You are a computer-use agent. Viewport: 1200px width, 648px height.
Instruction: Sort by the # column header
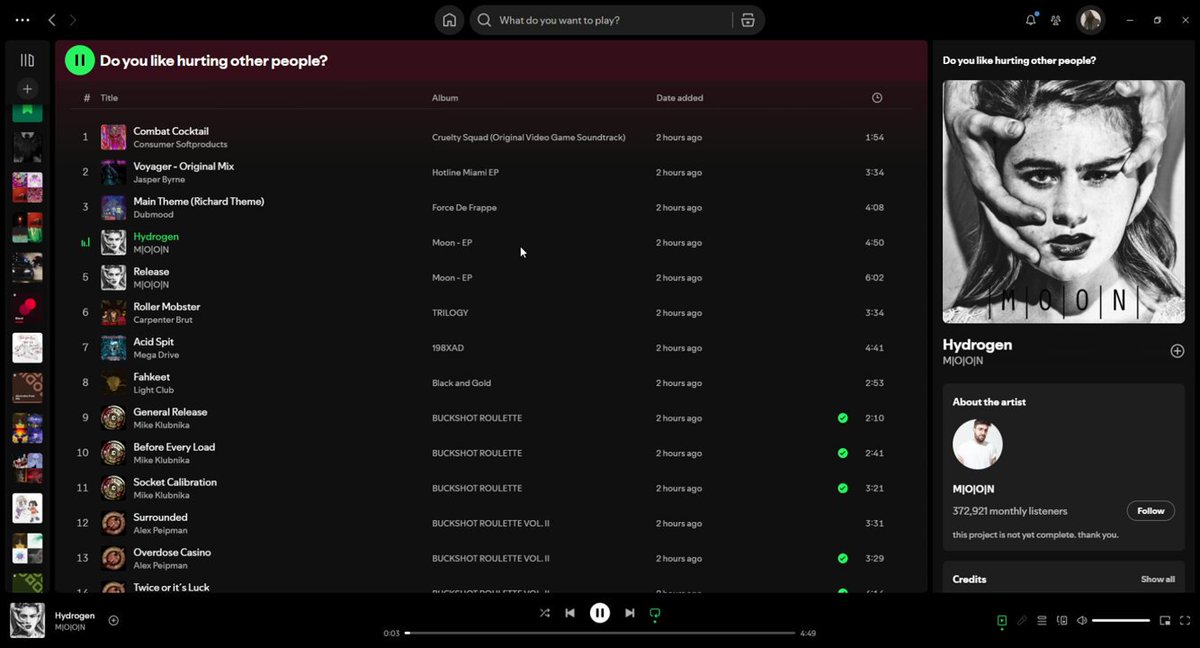pyautogui.click(x=87, y=98)
